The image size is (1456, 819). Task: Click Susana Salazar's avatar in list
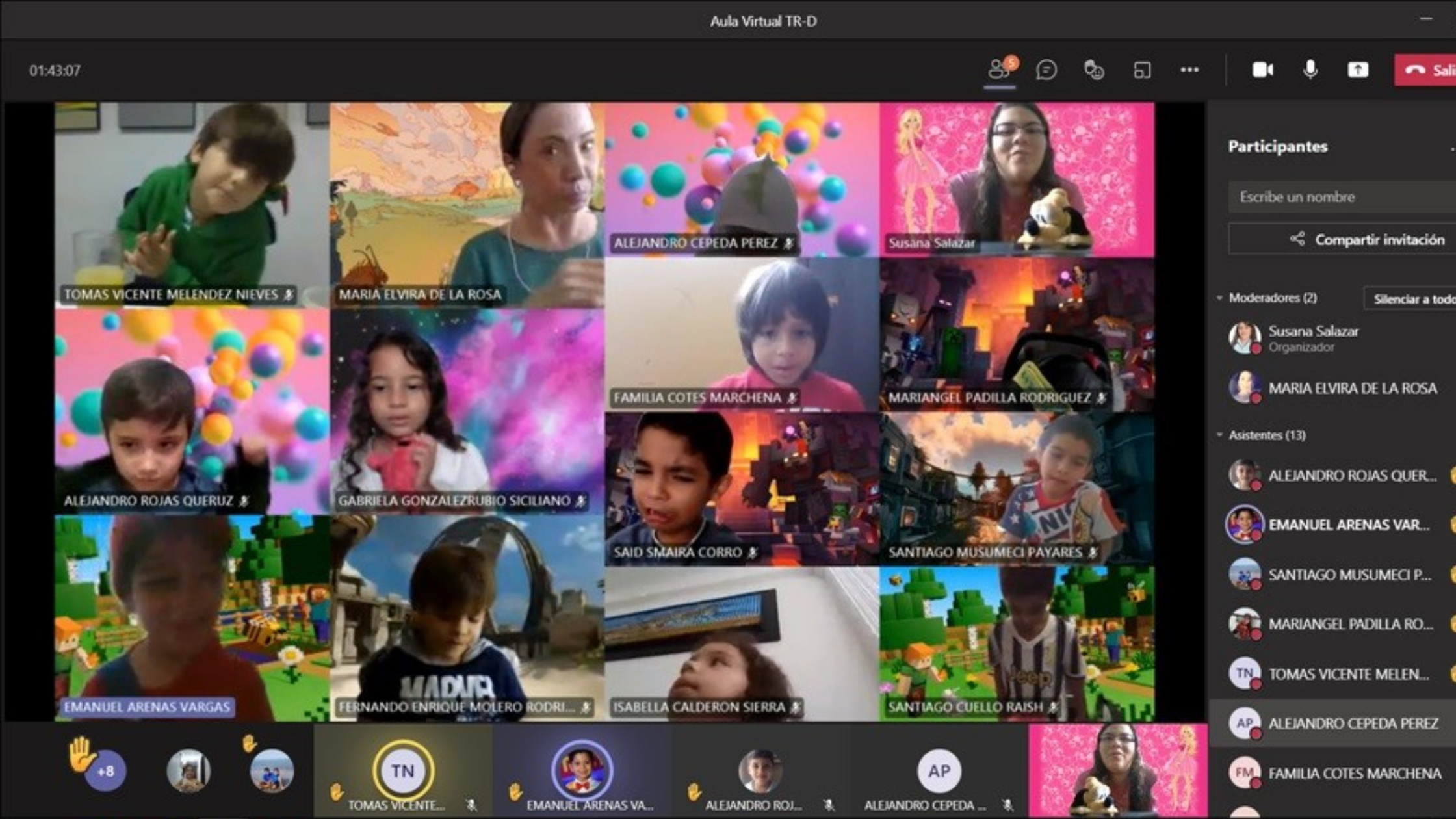(1244, 337)
